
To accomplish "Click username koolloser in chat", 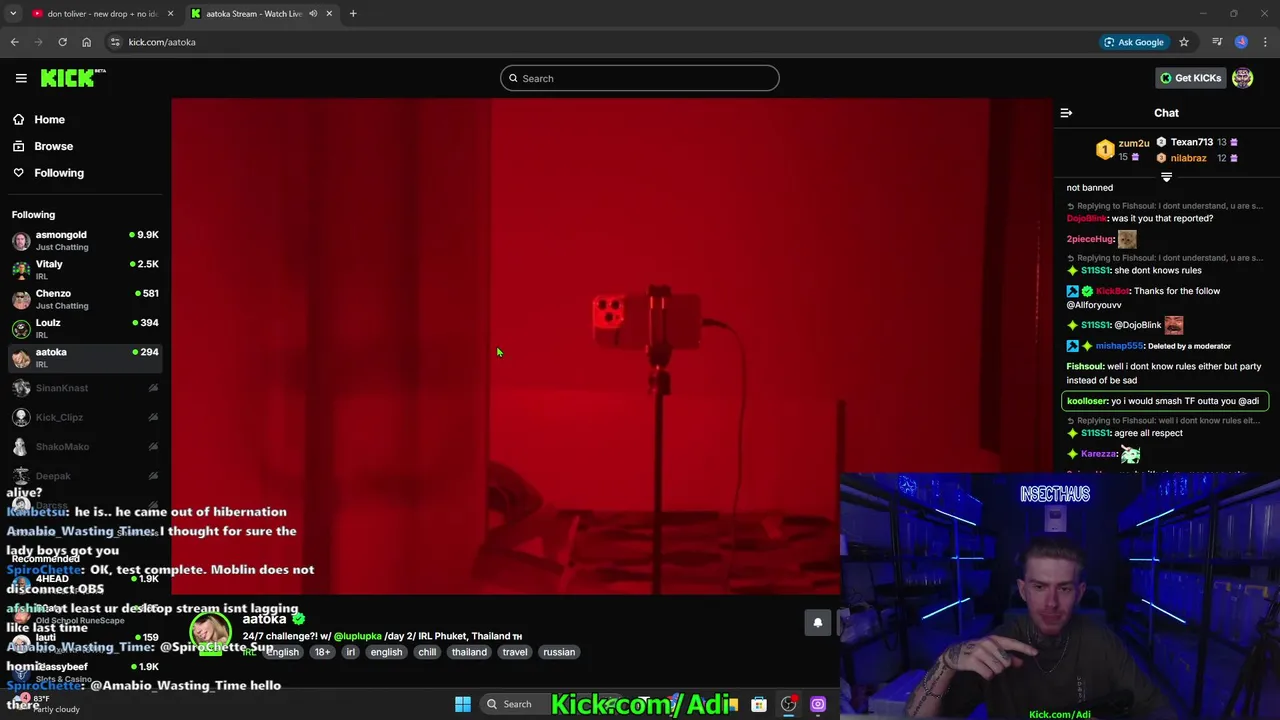I will click(x=1087, y=401).
